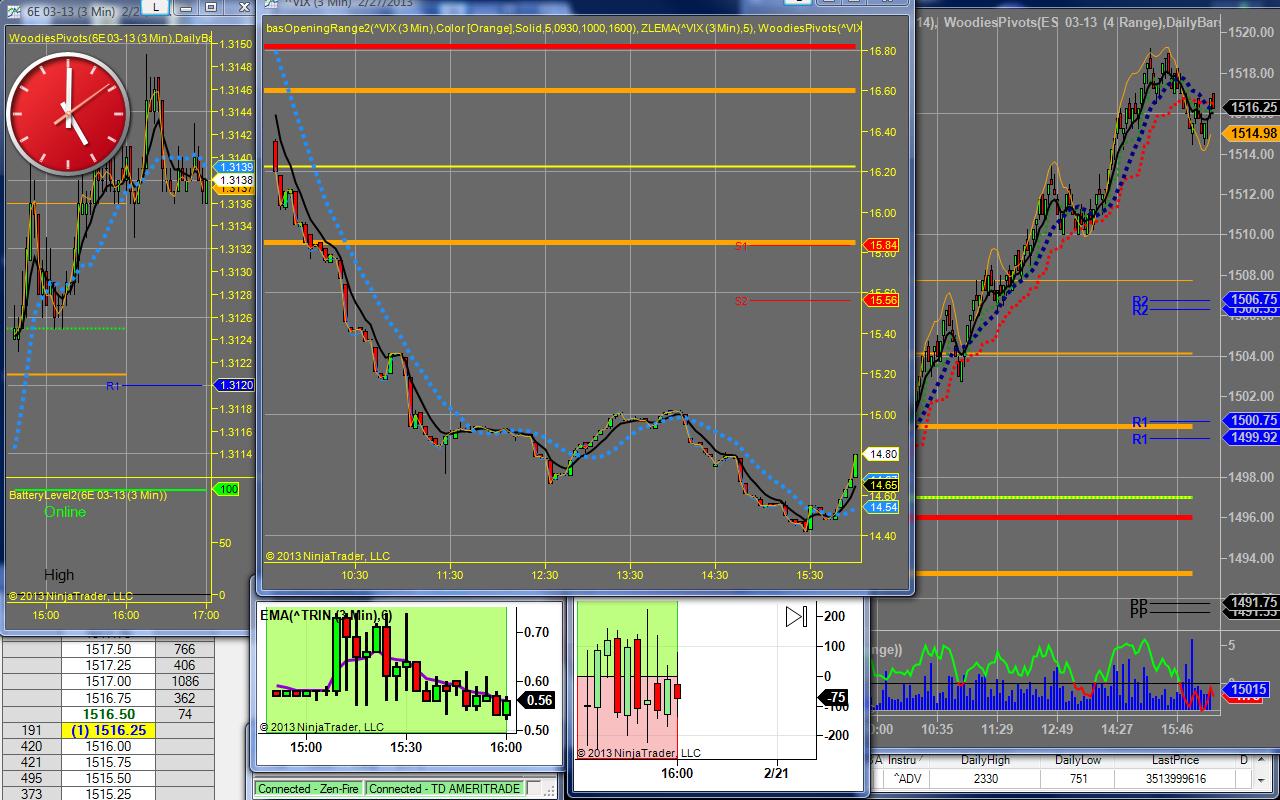Click the green 100 battery level marker
The height and width of the screenshot is (800, 1280).
[x=227, y=489]
